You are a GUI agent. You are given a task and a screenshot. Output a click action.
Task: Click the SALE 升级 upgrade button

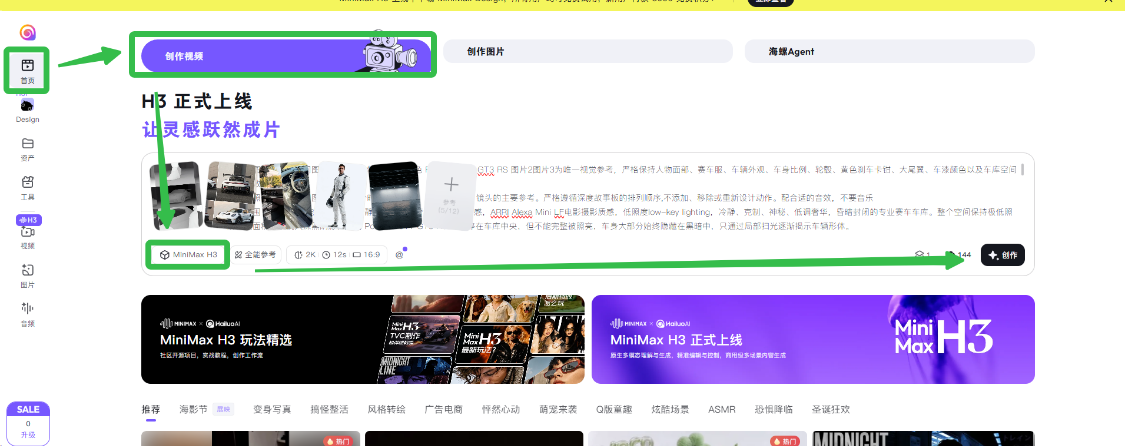coord(28,423)
